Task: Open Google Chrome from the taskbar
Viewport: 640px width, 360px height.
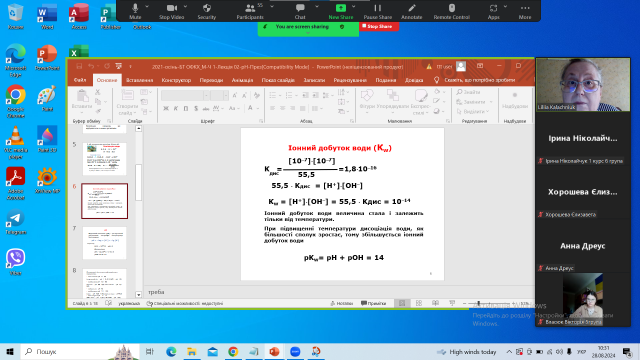Action: (233, 351)
